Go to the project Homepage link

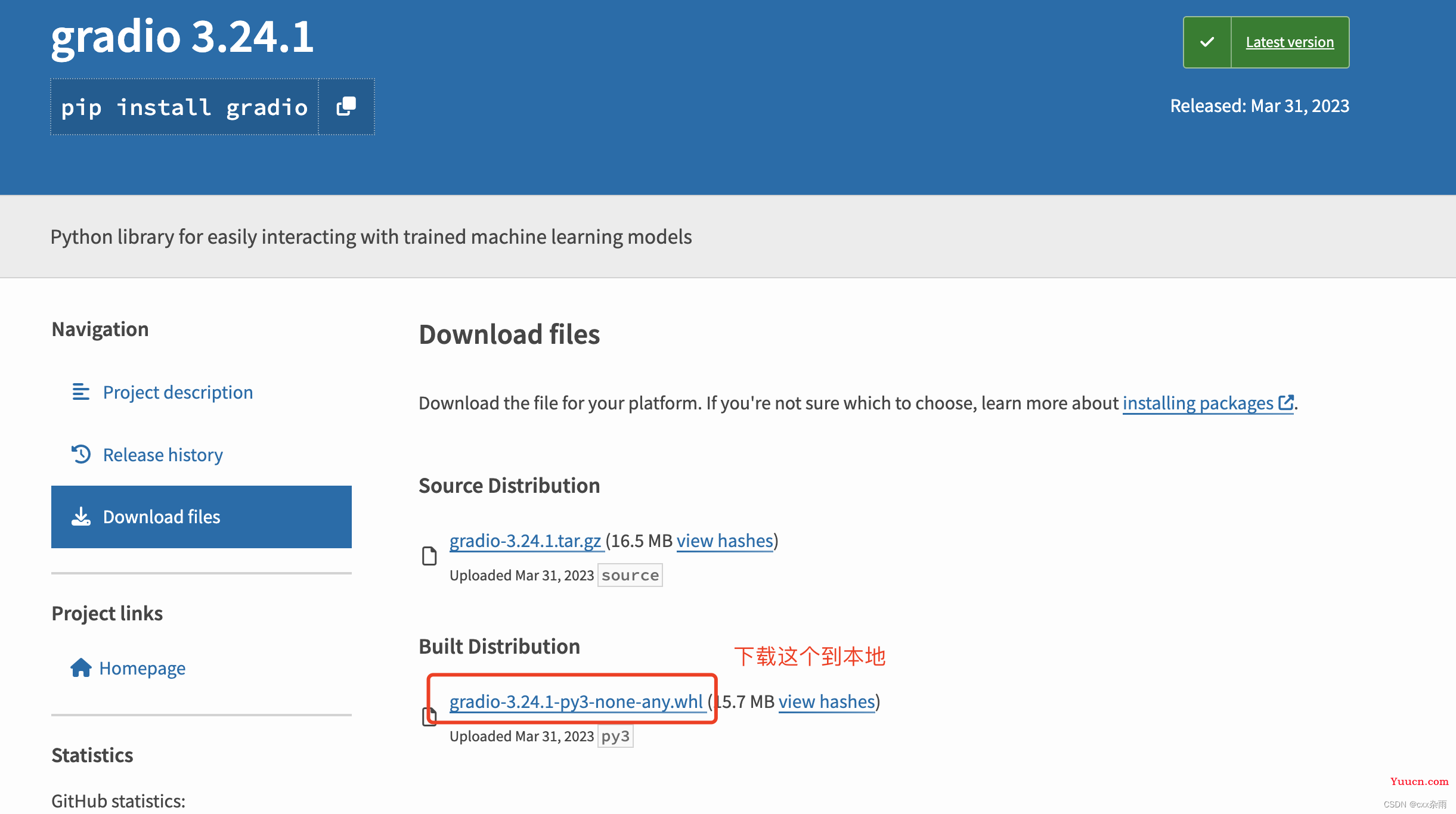[142, 668]
